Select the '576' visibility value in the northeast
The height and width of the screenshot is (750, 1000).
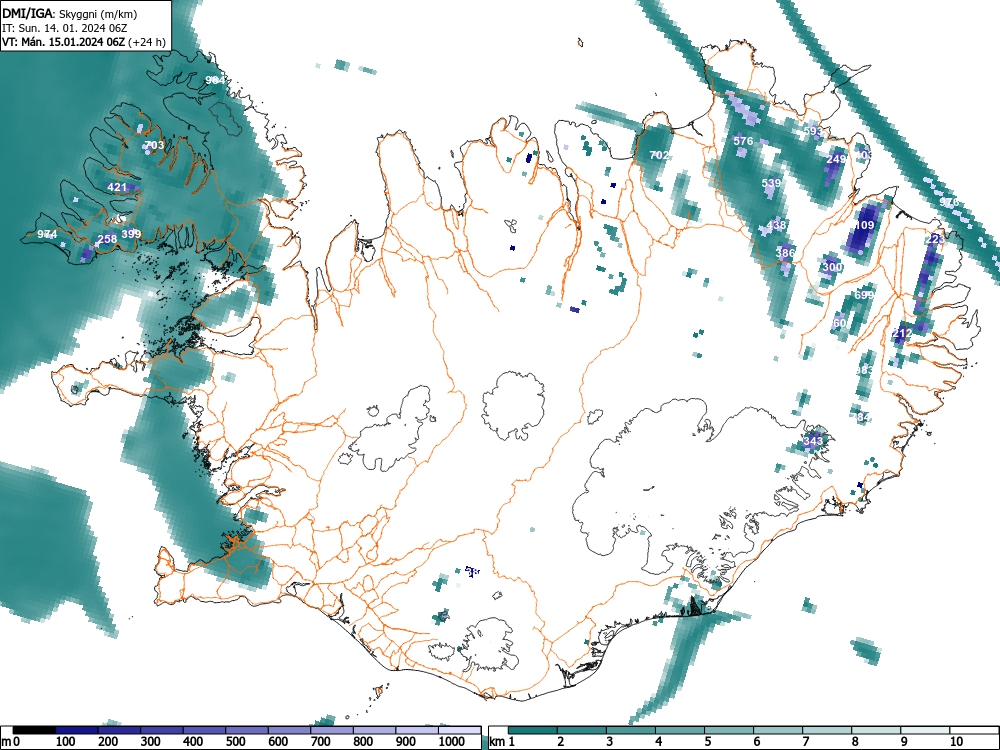point(744,141)
